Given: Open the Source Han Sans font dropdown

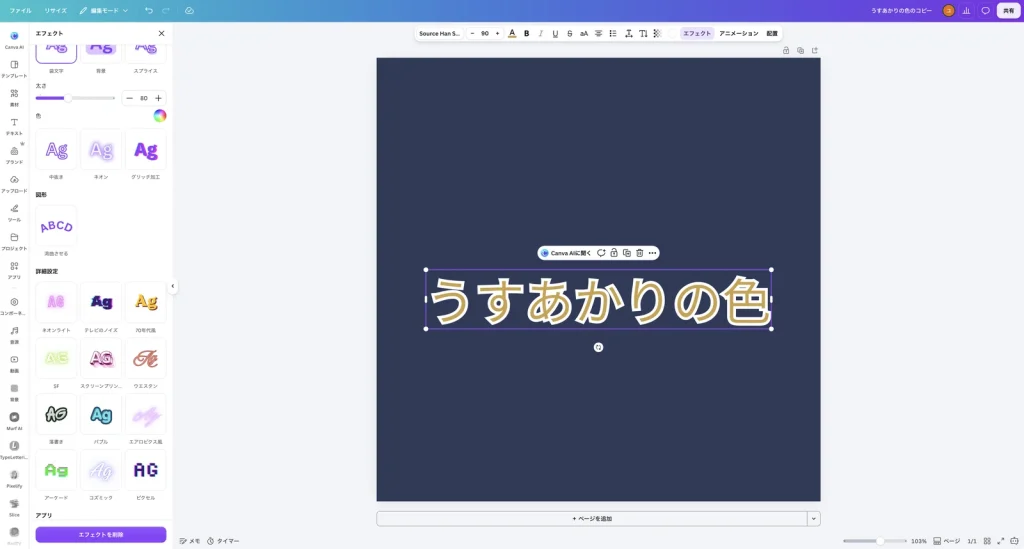Looking at the screenshot, I should click(x=440, y=33).
